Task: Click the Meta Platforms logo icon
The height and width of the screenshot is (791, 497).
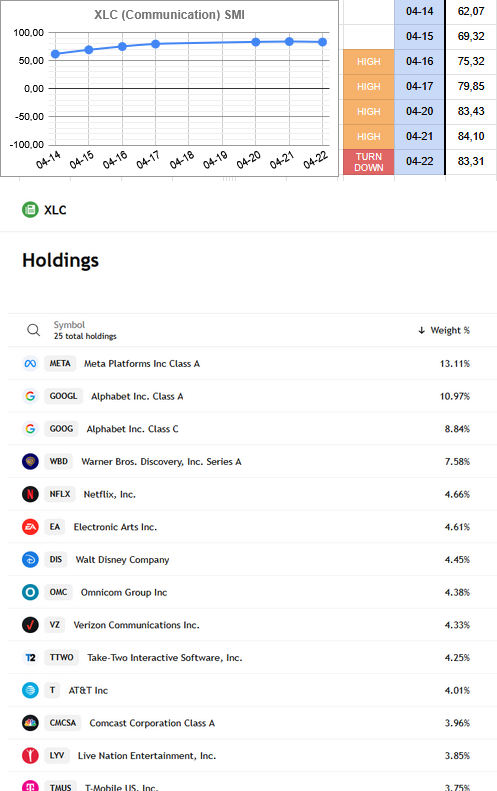Action: tap(30, 364)
